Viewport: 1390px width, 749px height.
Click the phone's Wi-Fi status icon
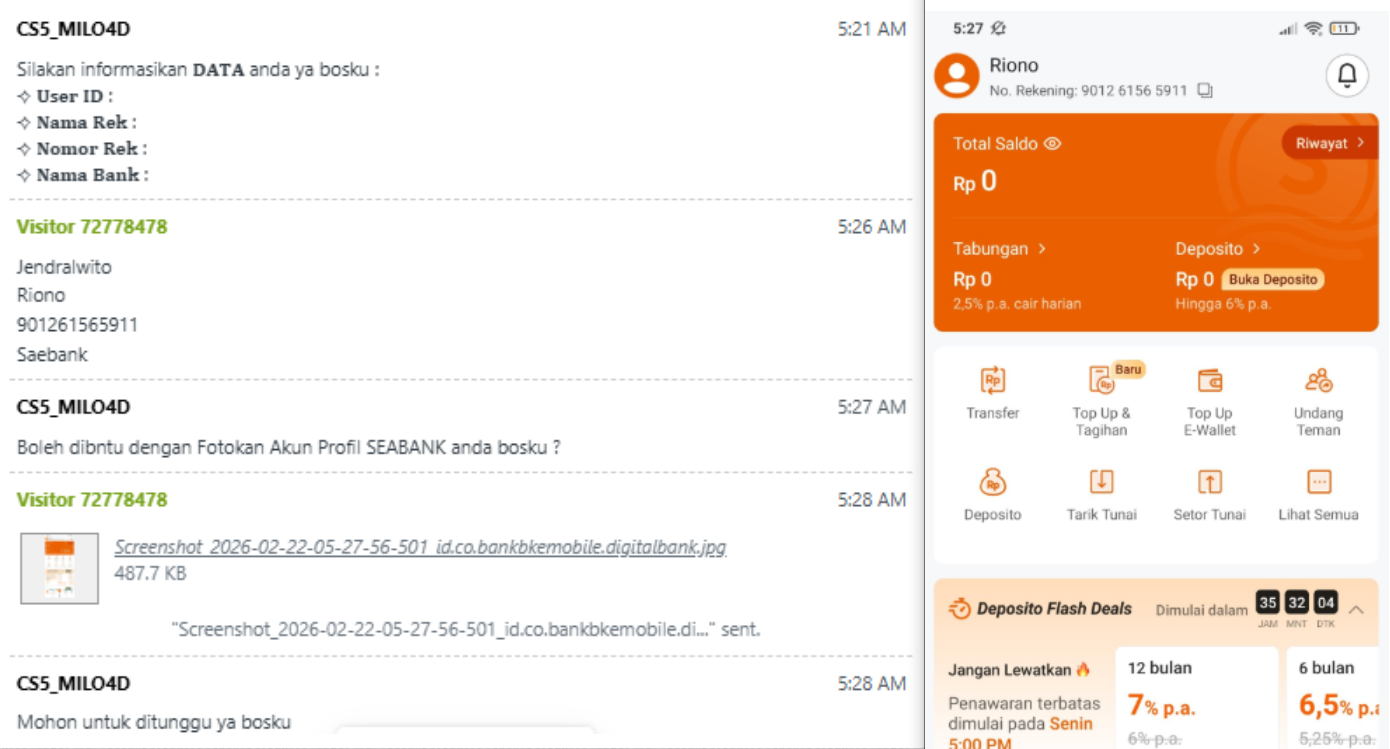tap(1314, 29)
